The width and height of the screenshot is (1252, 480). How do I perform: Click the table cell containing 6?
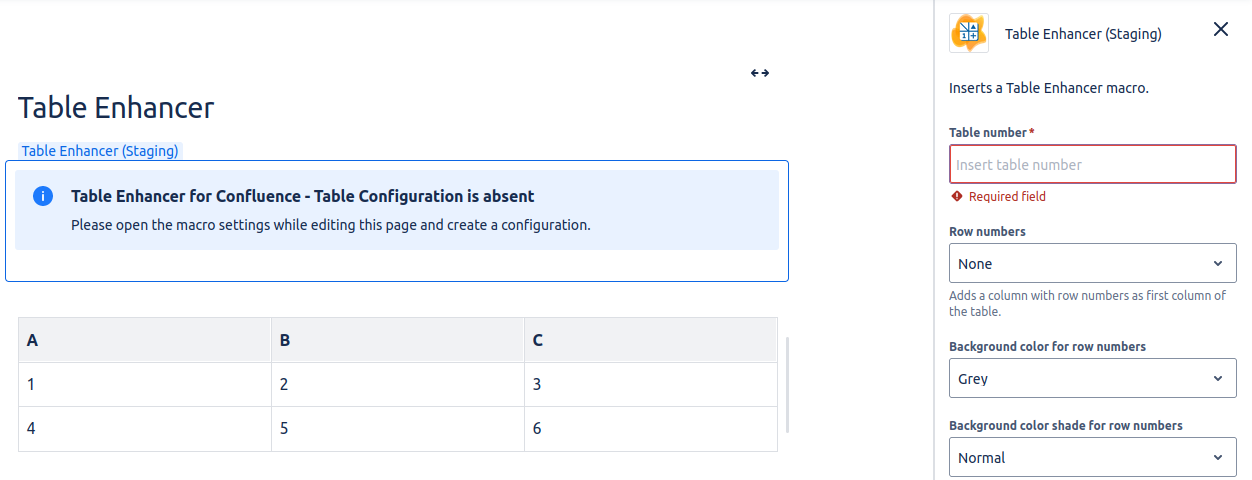point(650,428)
